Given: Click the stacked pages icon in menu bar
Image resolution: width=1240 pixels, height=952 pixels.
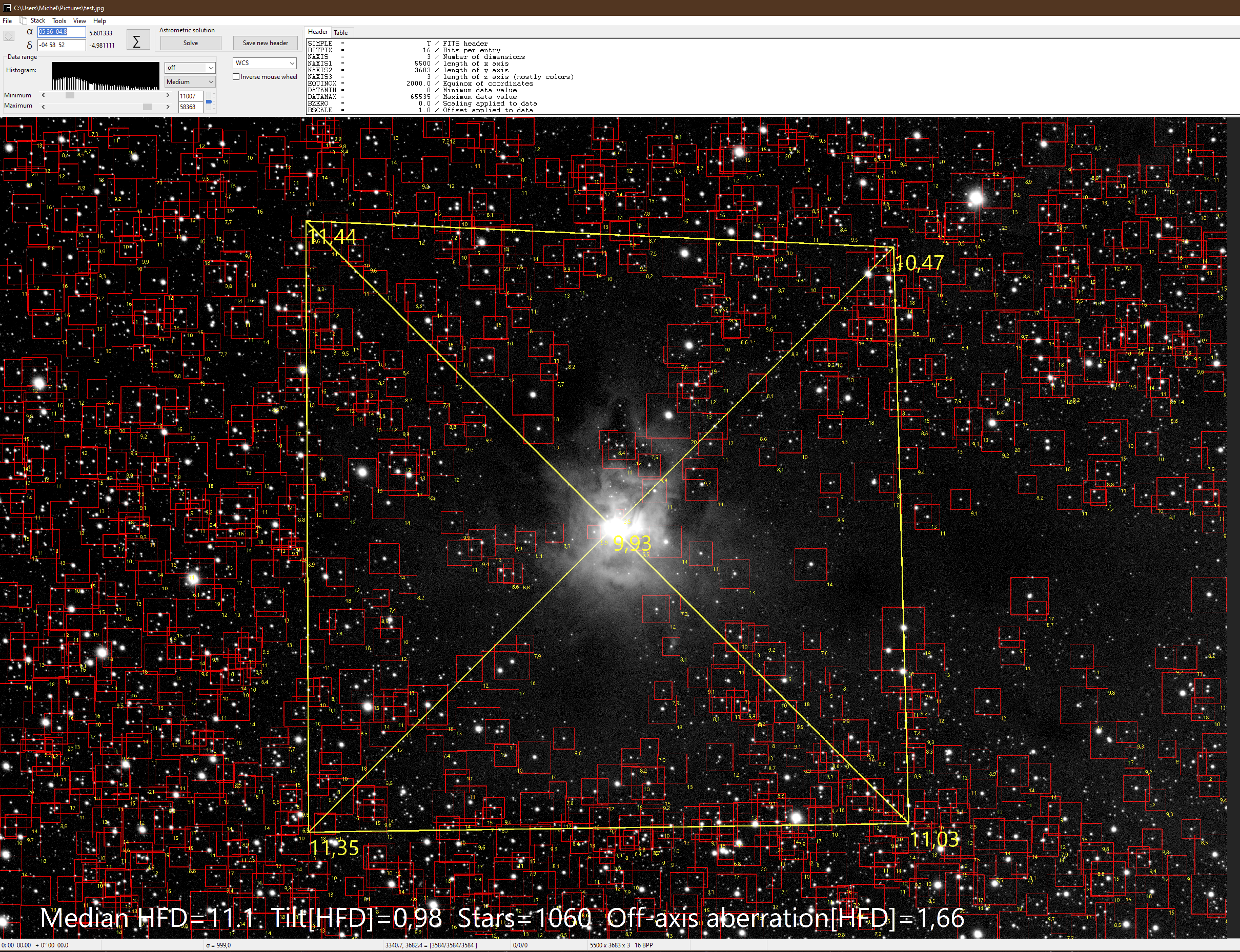Looking at the screenshot, I should click(23, 21).
